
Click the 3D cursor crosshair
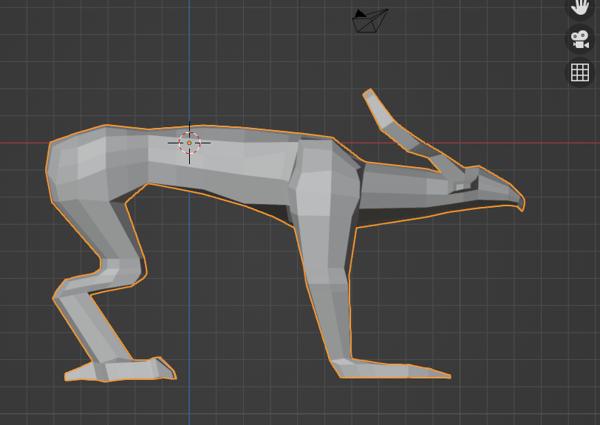click(x=190, y=142)
